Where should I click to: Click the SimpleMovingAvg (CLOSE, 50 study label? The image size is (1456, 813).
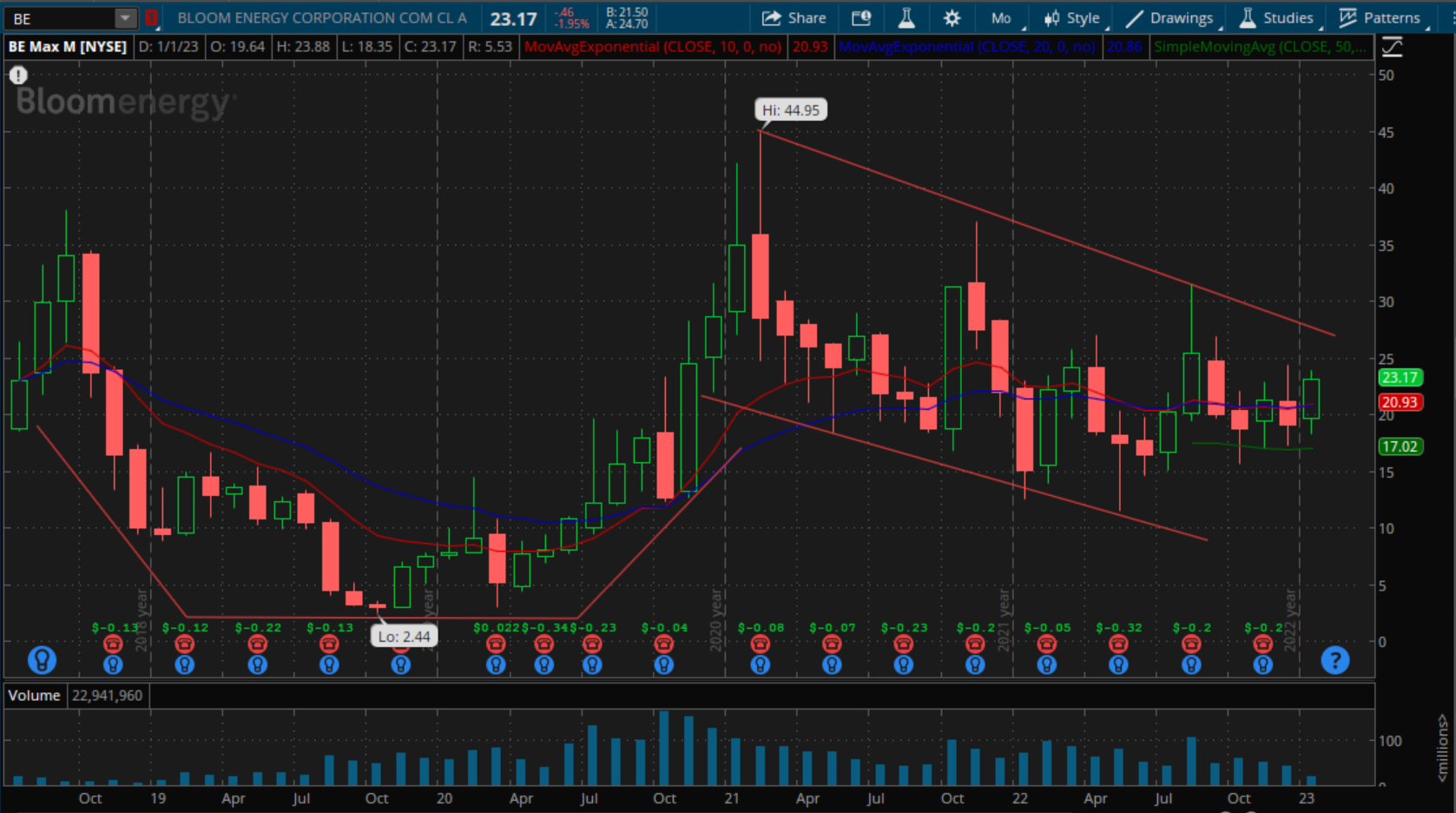tap(1259, 47)
